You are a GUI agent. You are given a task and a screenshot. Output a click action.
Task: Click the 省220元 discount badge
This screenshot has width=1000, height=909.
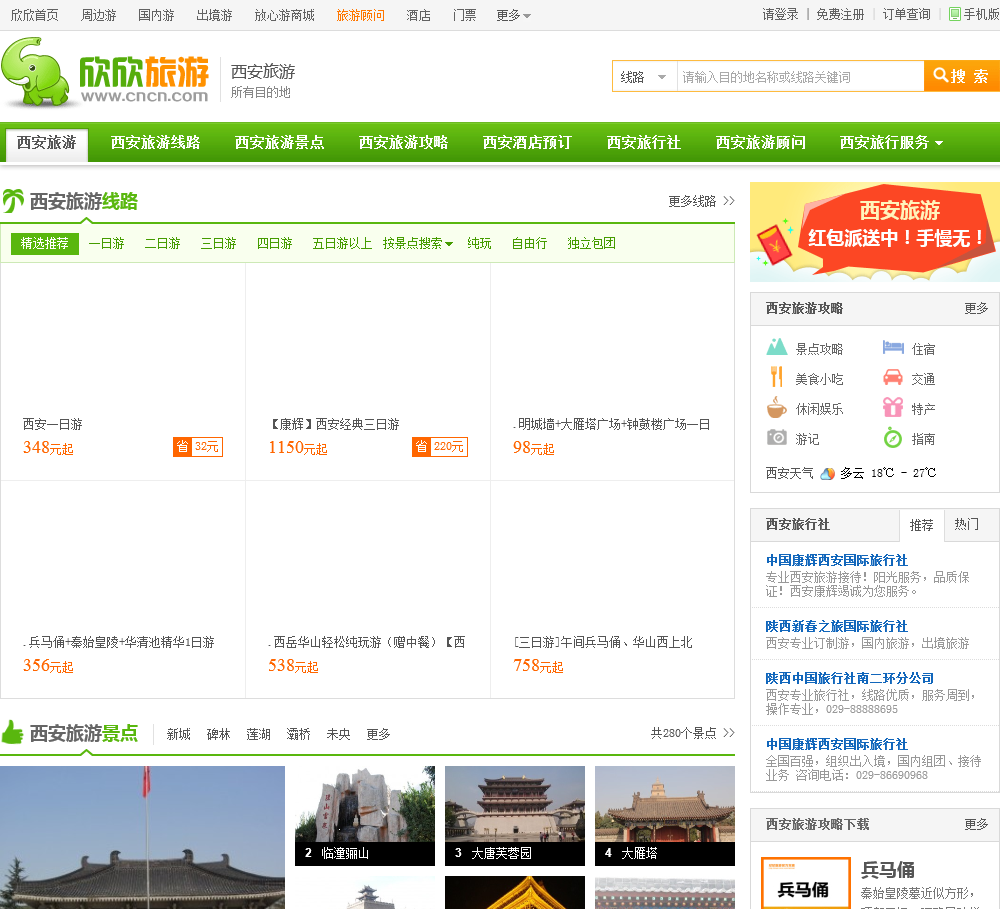[440, 447]
